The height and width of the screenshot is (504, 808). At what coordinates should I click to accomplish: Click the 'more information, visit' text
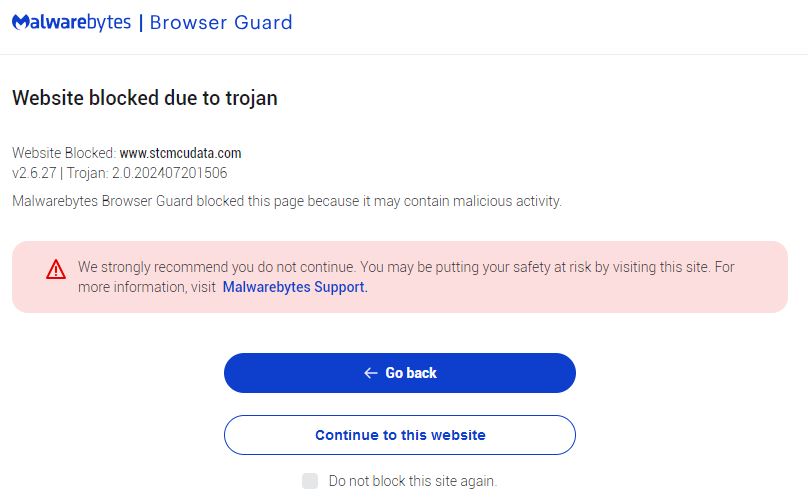[x=147, y=287]
